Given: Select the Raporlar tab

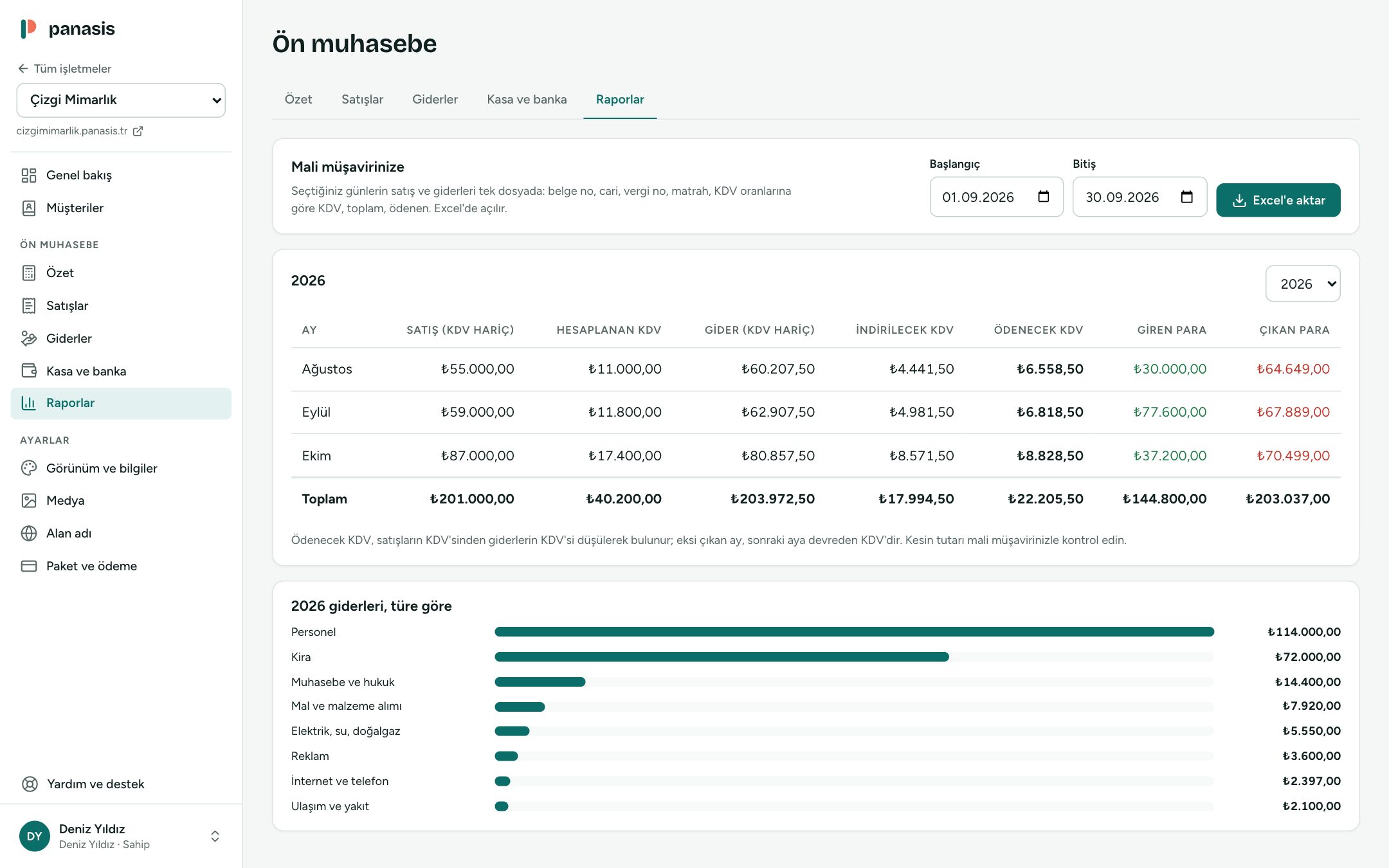Looking at the screenshot, I should coord(620,100).
